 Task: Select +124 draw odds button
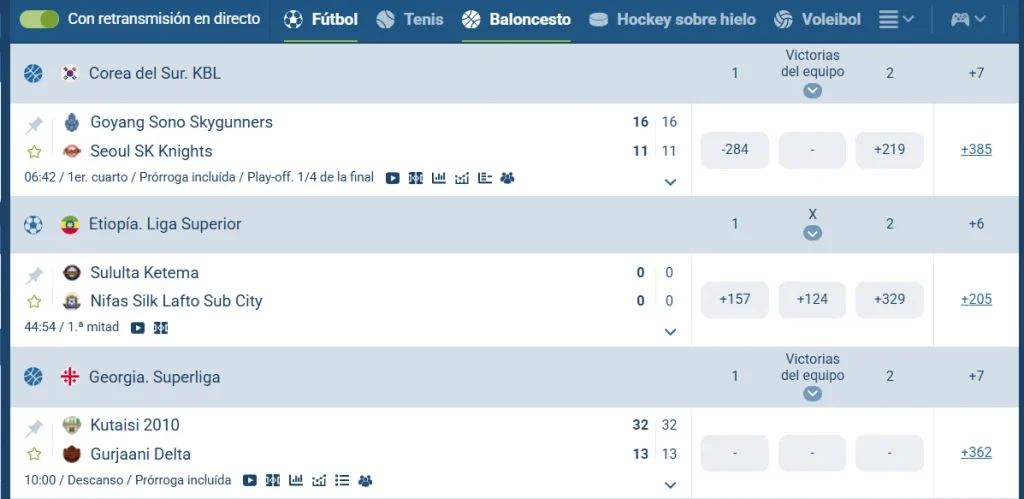812,299
